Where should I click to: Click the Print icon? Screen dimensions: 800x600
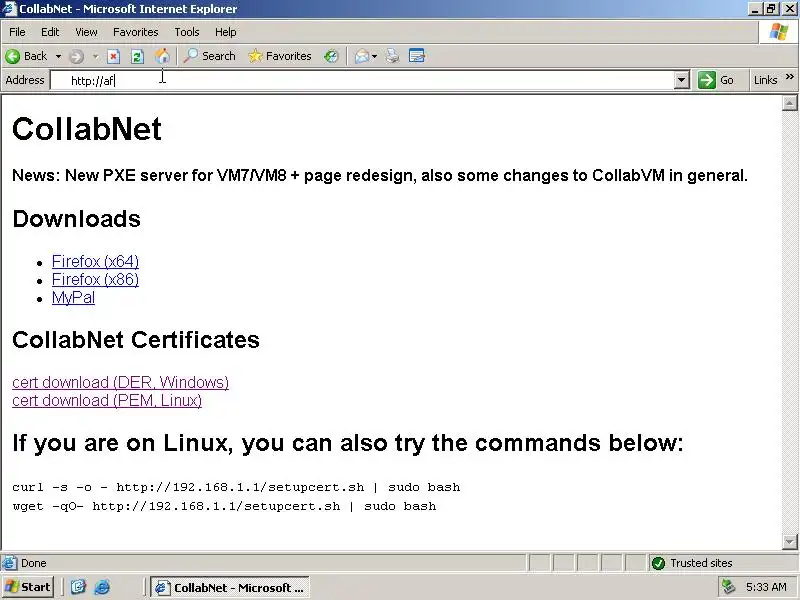(392, 56)
